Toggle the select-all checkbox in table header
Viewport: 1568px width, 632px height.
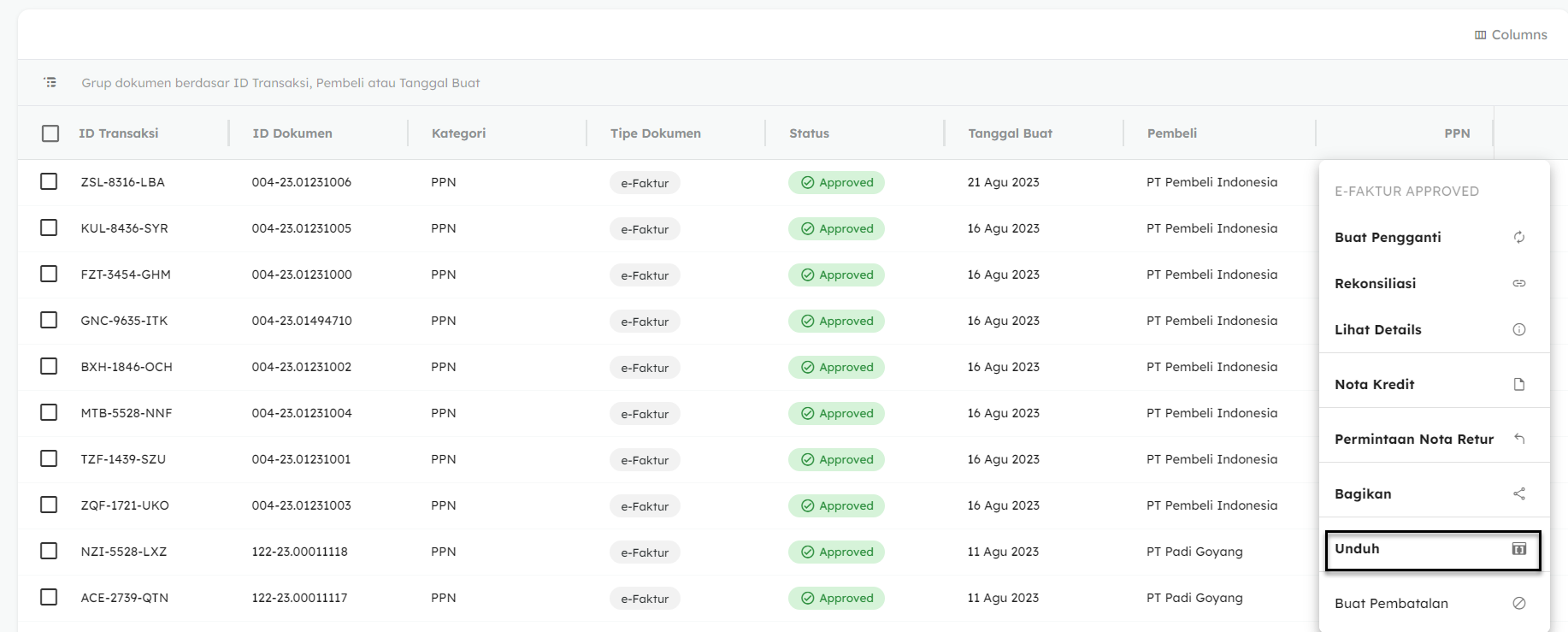50,133
